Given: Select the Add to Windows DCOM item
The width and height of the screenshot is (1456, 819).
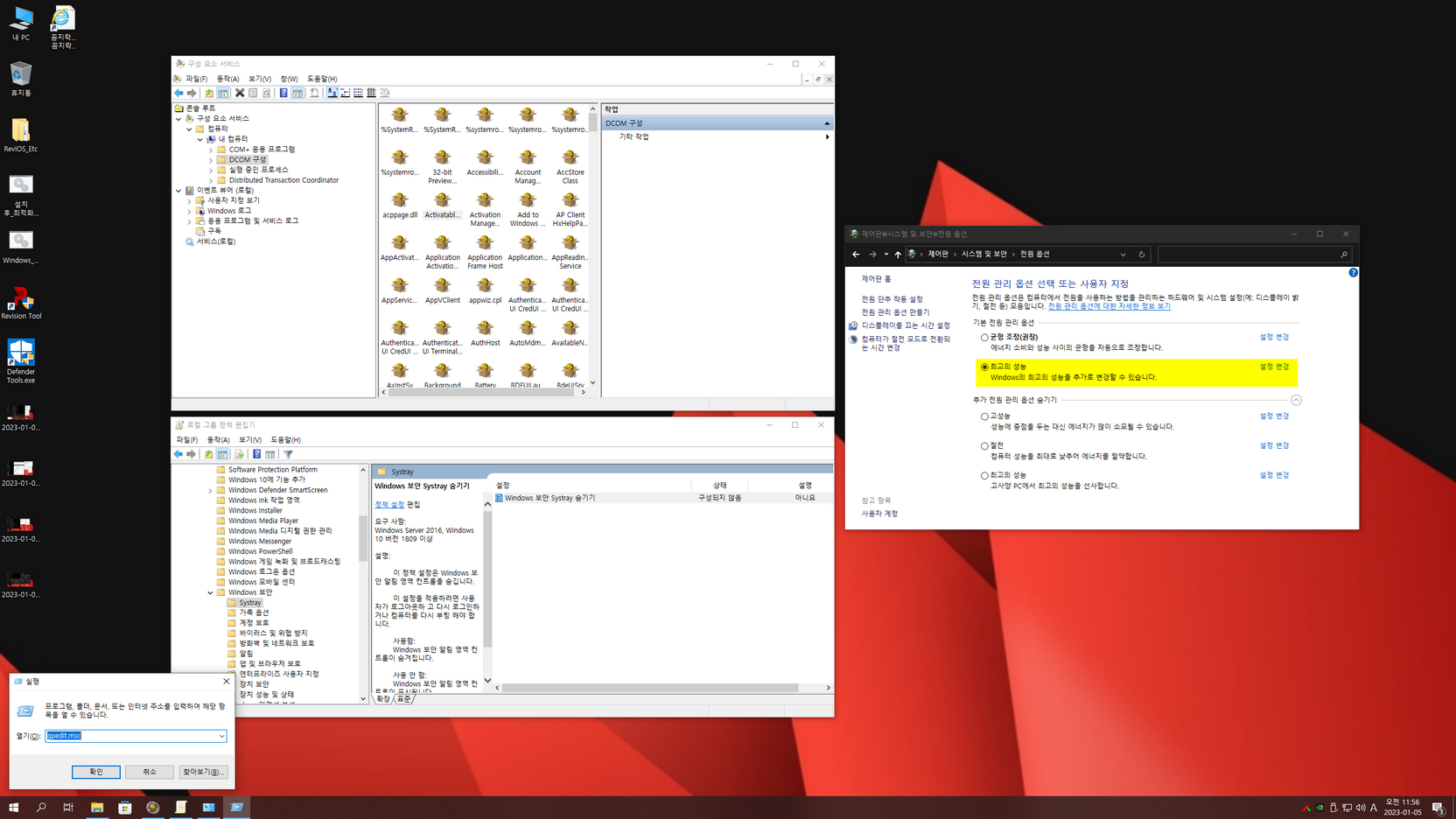Looking at the screenshot, I should [x=528, y=209].
